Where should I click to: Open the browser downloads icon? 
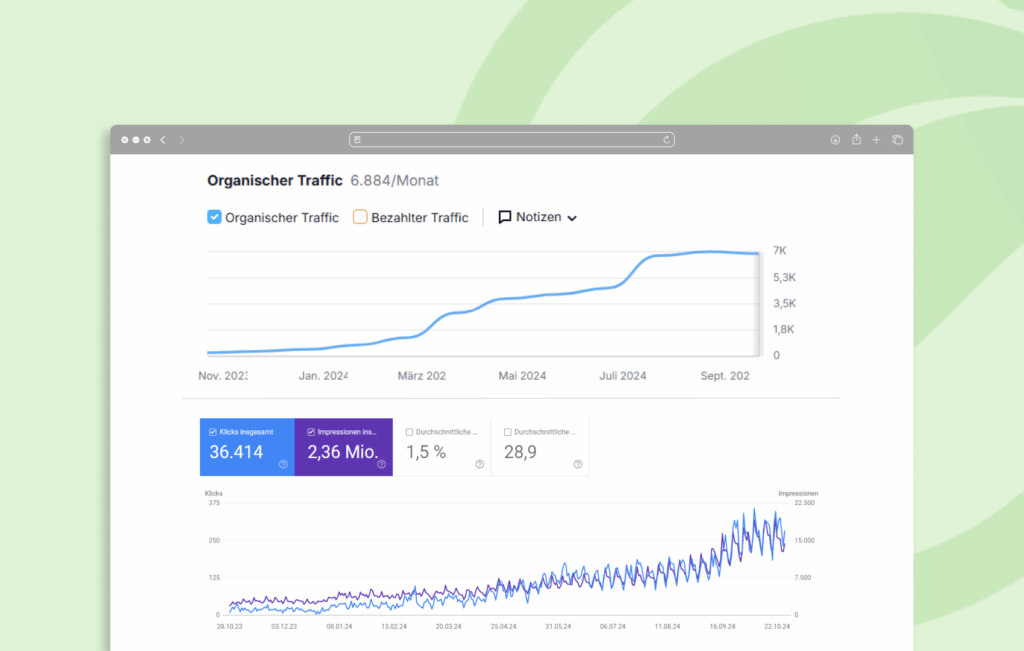click(835, 140)
